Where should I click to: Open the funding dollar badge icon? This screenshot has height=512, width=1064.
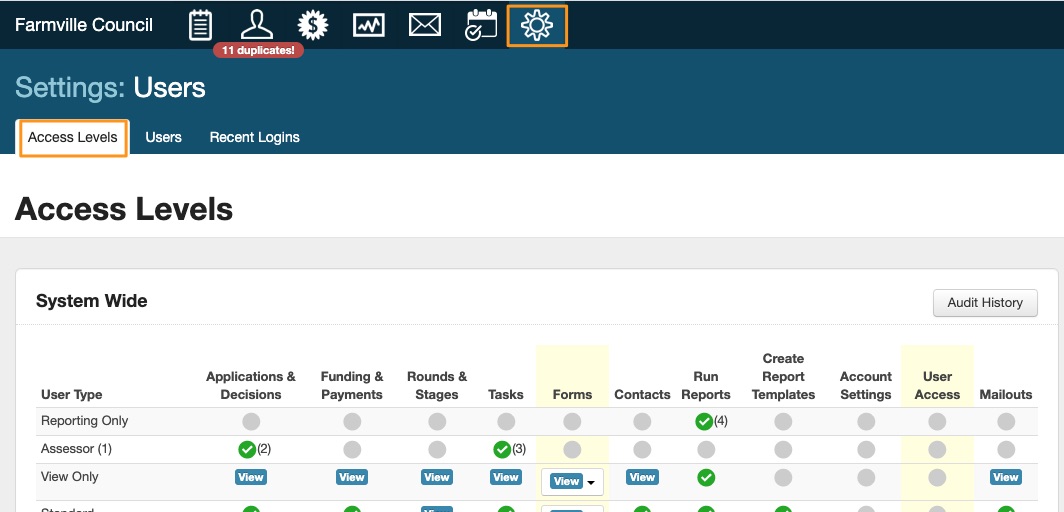[x=313, y=25]
